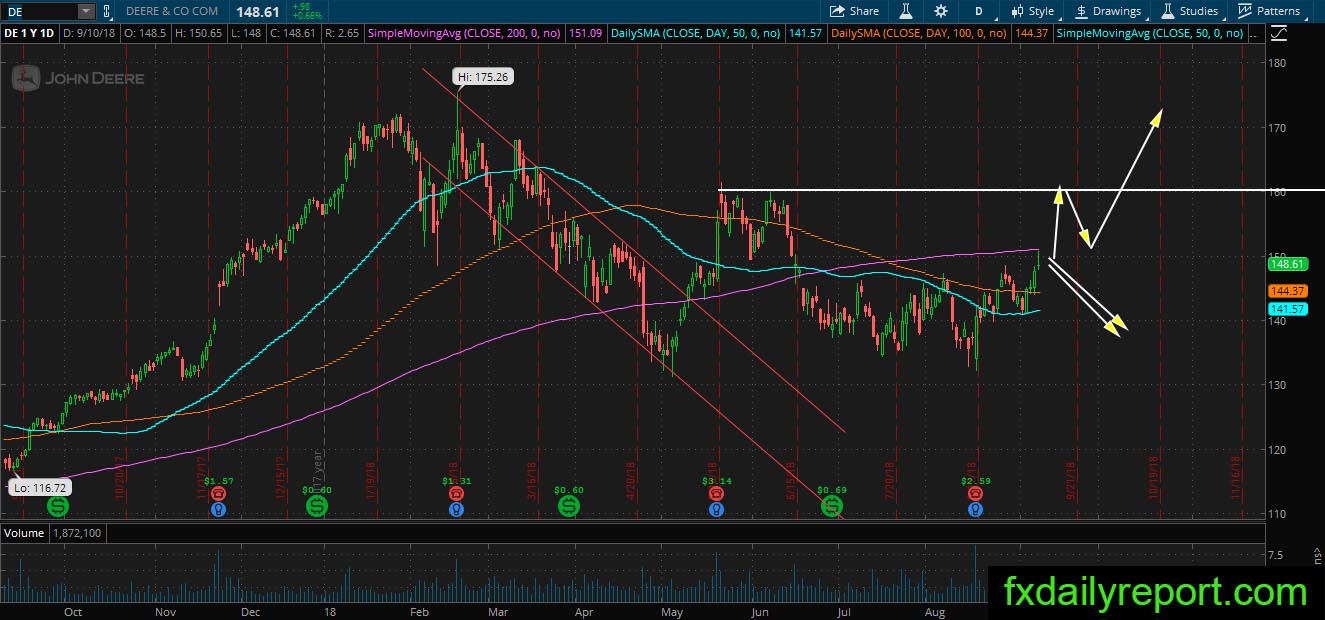Click the SimpleMovingAvg (CLOSE, 50) study label
Image resolution: width=1325 pixels, height=620 pixels.
(1150, 33)
